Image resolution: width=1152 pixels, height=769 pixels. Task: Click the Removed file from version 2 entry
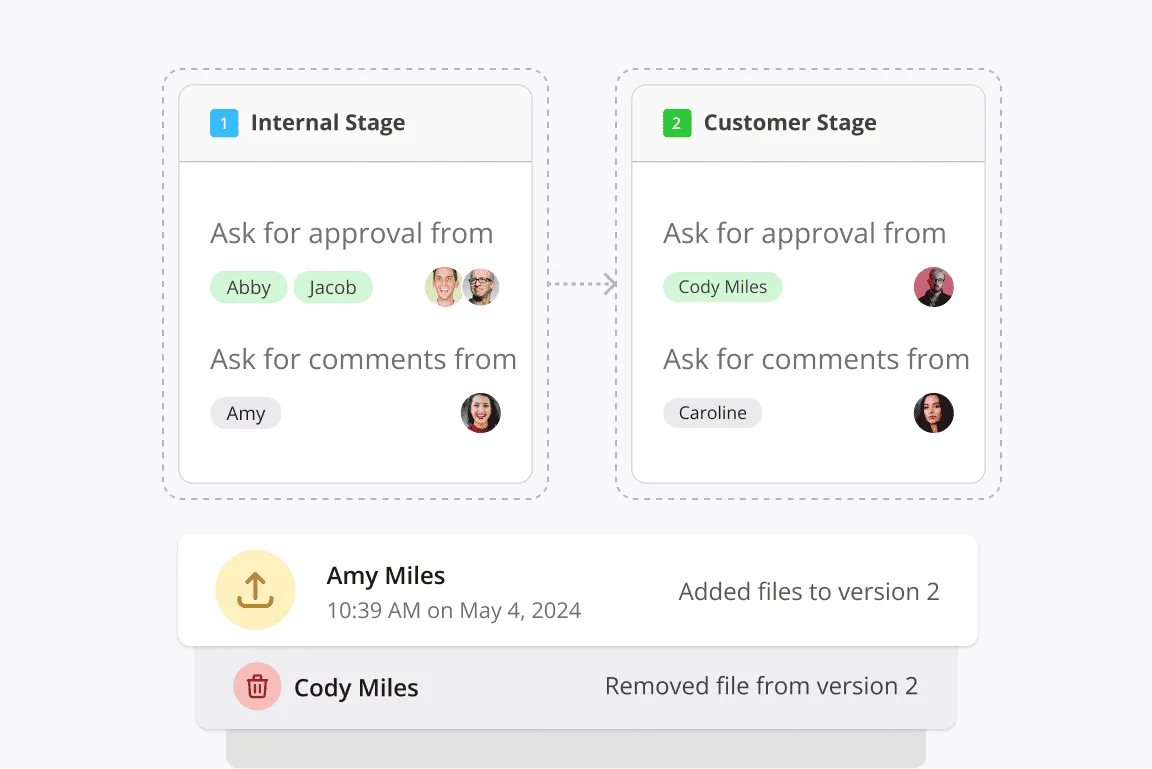(762, 686)
